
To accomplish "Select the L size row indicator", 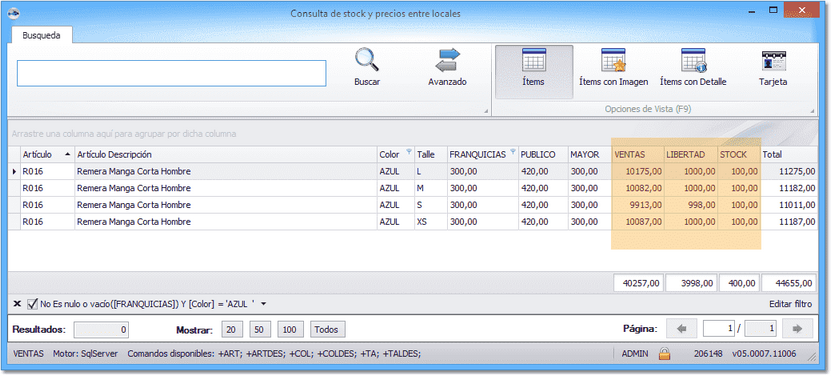I will pos(14,171).
